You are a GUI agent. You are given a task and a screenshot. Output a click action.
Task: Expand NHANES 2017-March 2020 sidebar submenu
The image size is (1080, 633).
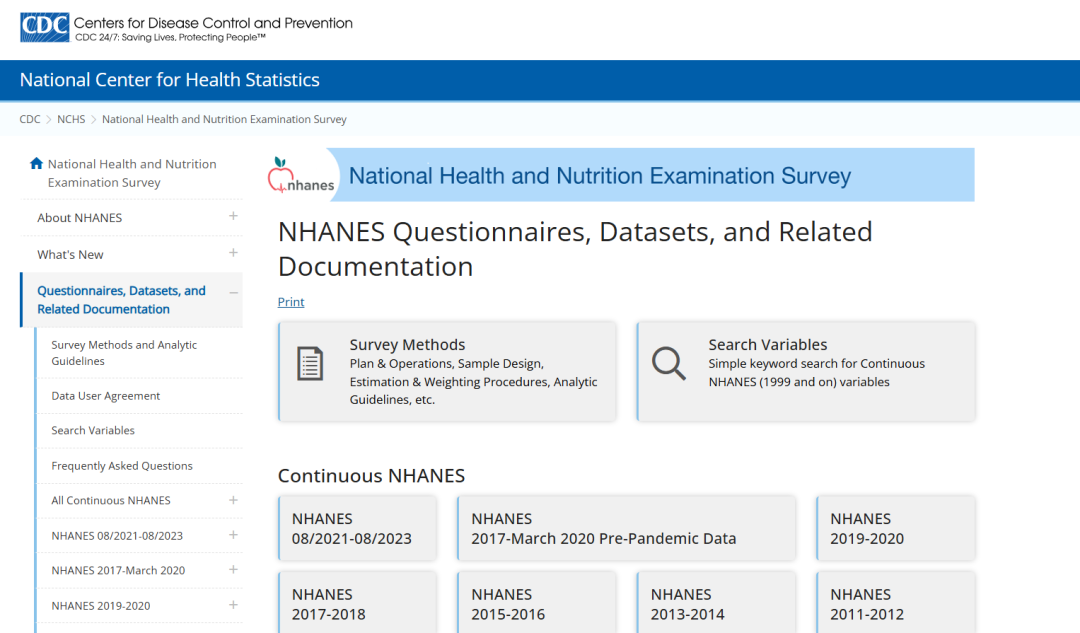233,570
